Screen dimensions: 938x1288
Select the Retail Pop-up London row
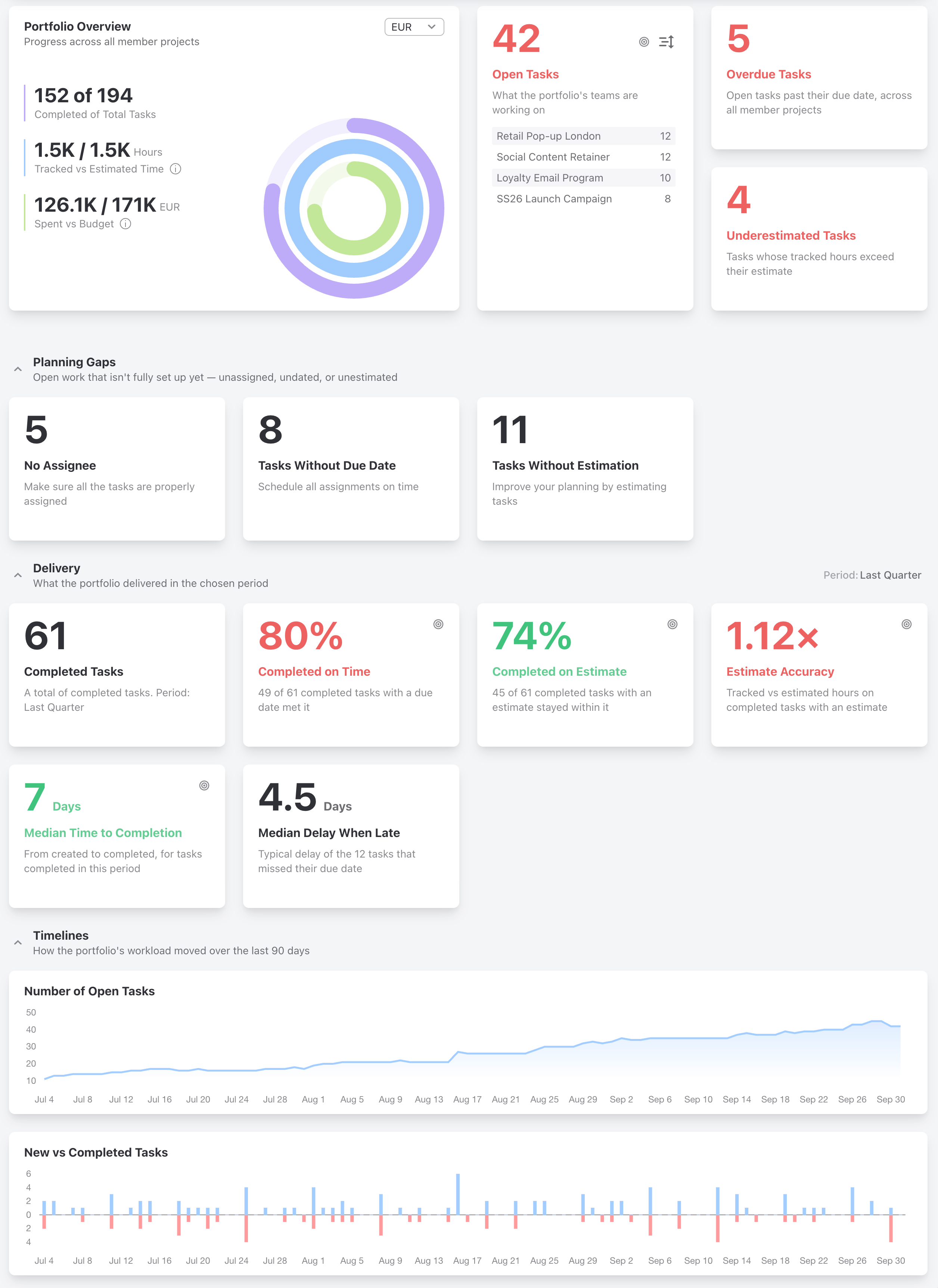(x=584, y=136)
